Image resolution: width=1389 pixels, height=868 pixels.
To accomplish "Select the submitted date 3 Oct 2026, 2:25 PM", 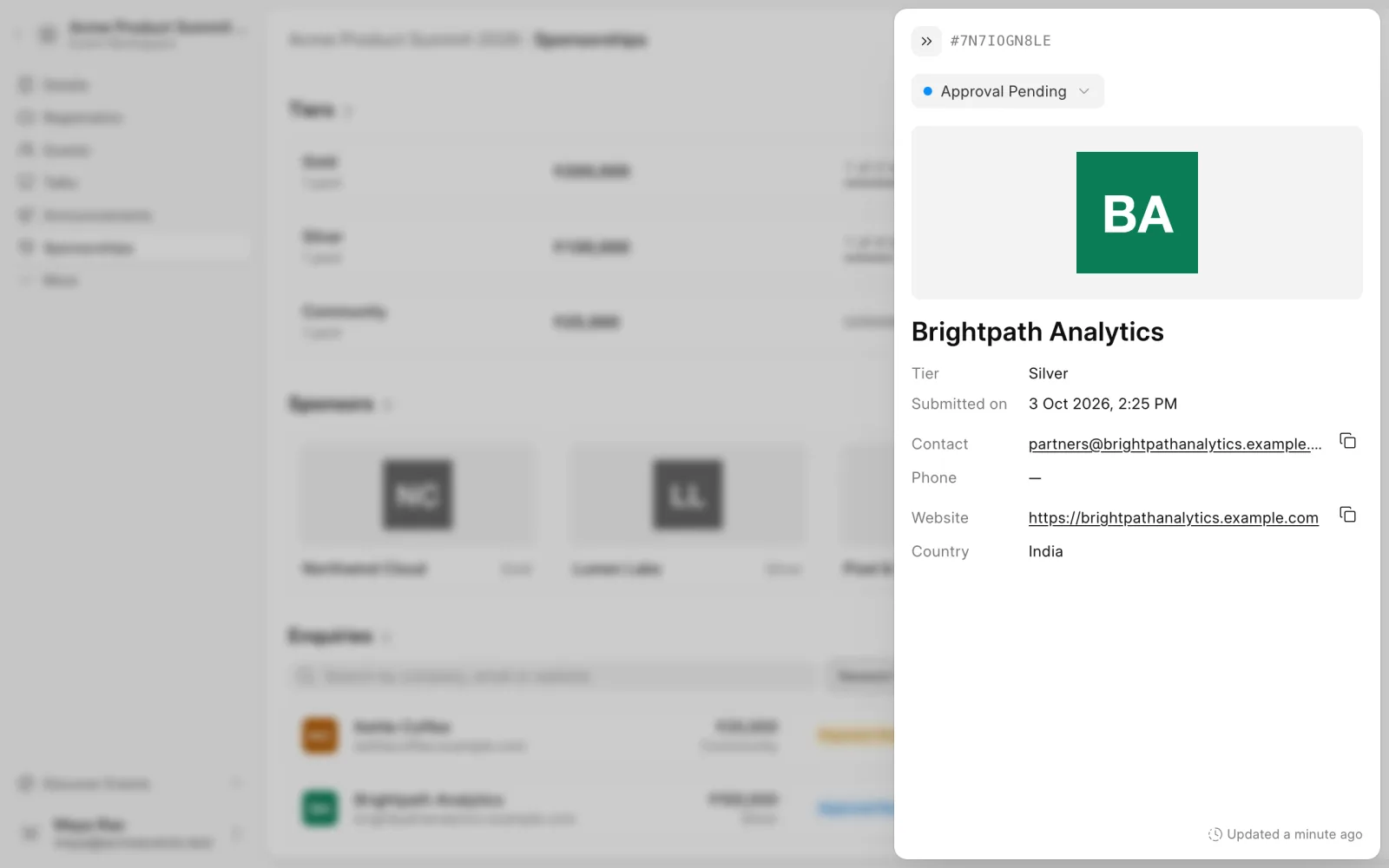I will pos(1103,404).
